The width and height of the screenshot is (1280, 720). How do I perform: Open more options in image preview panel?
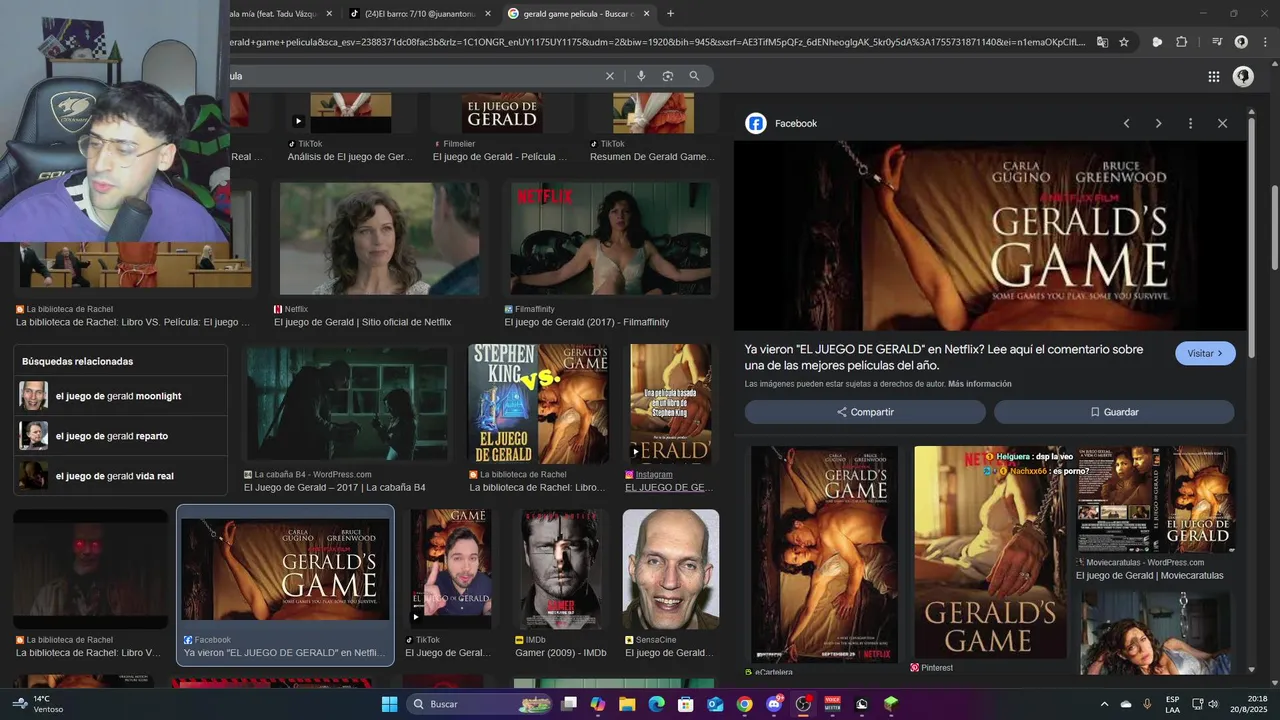click(x=1190, y=123)
